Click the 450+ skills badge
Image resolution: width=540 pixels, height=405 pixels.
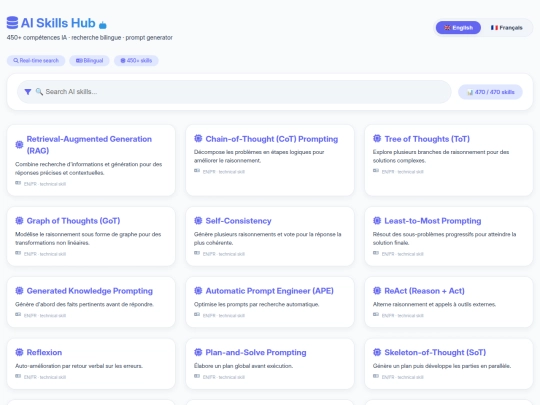(136, 61)
